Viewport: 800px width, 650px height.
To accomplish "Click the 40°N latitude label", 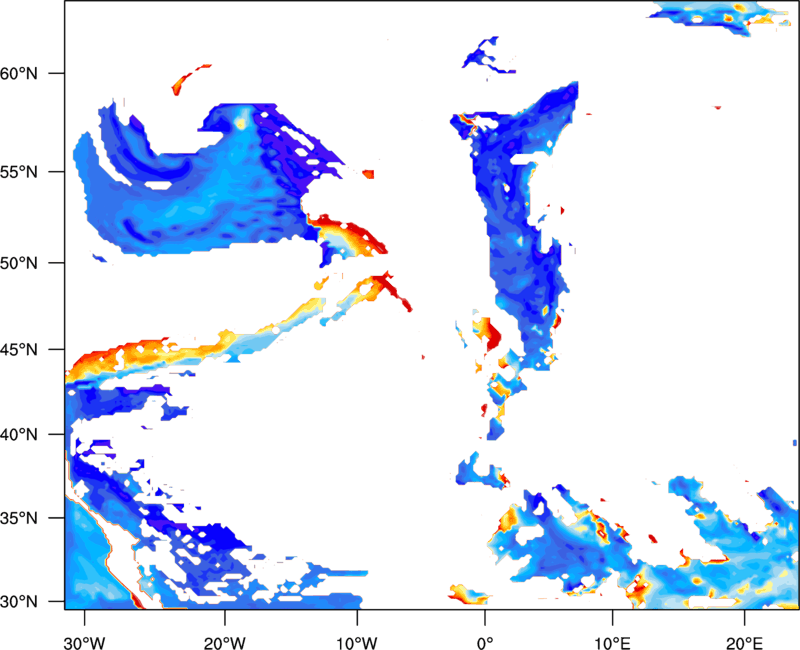I will click(x=19, y=435).
